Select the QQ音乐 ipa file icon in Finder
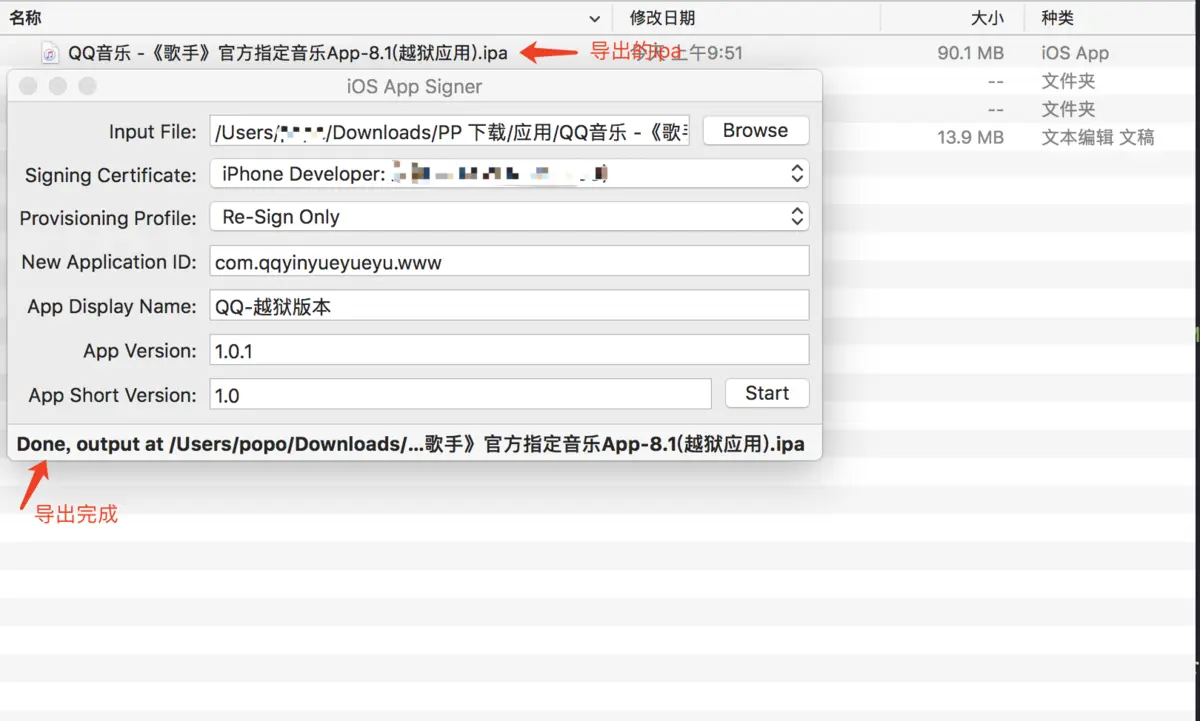 pos(50,53)
